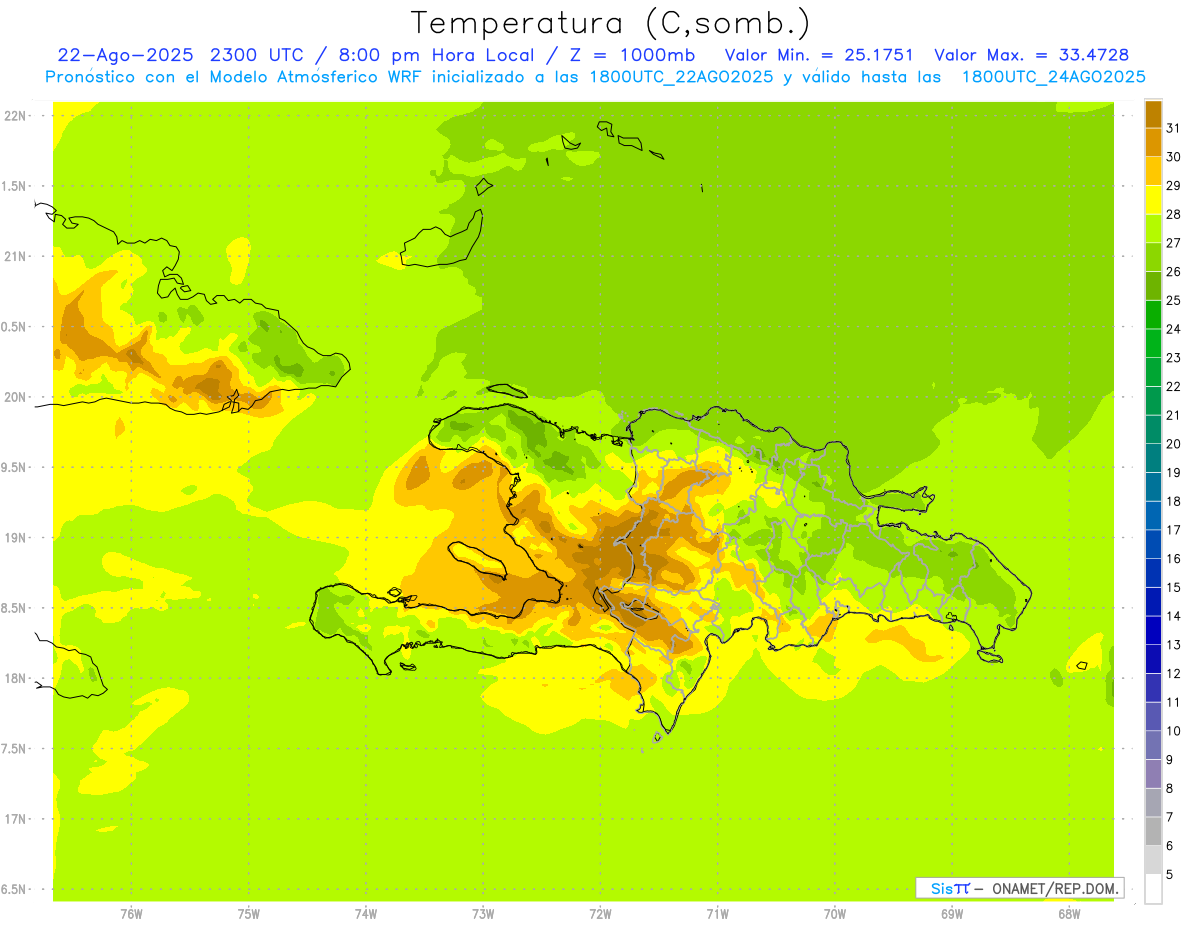1200x927 pixels.
Task: Click the colorbar segment between 12 and 13
Action: (x=1153, y=659)
